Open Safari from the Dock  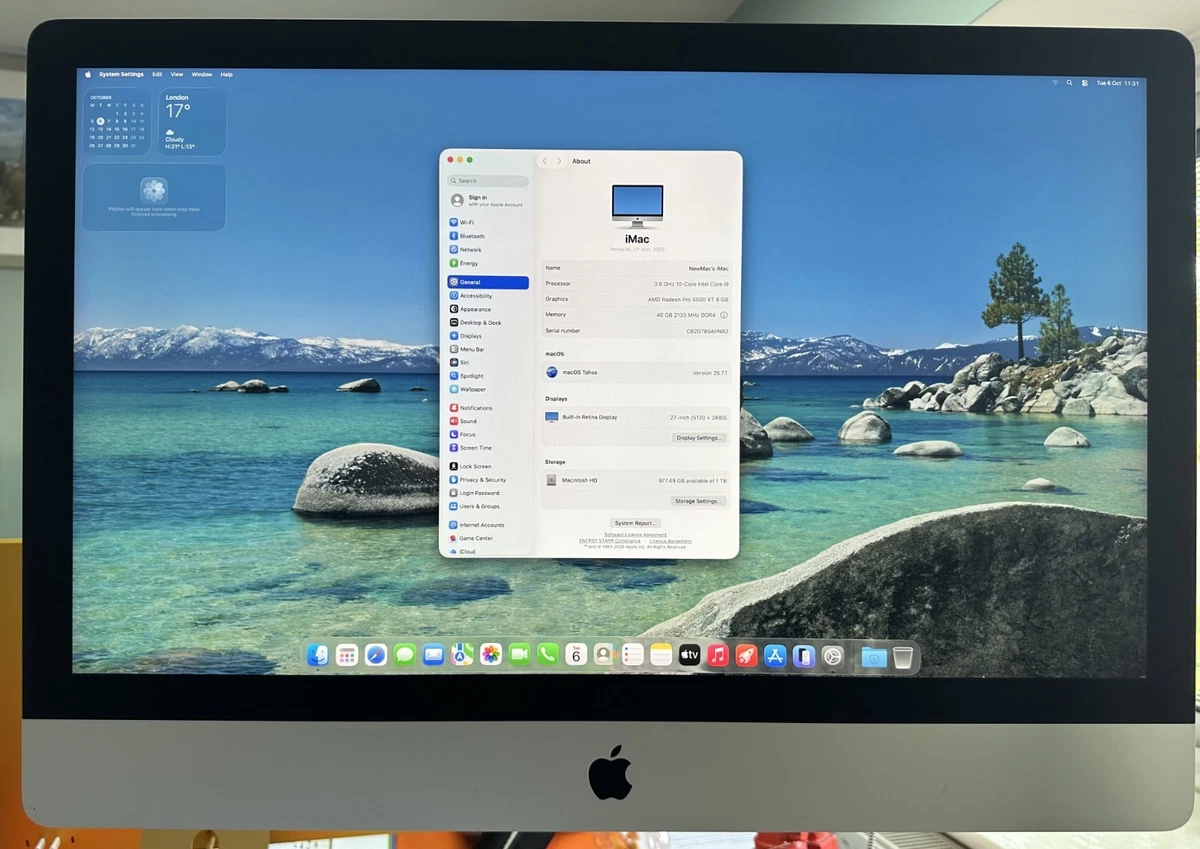376,655
